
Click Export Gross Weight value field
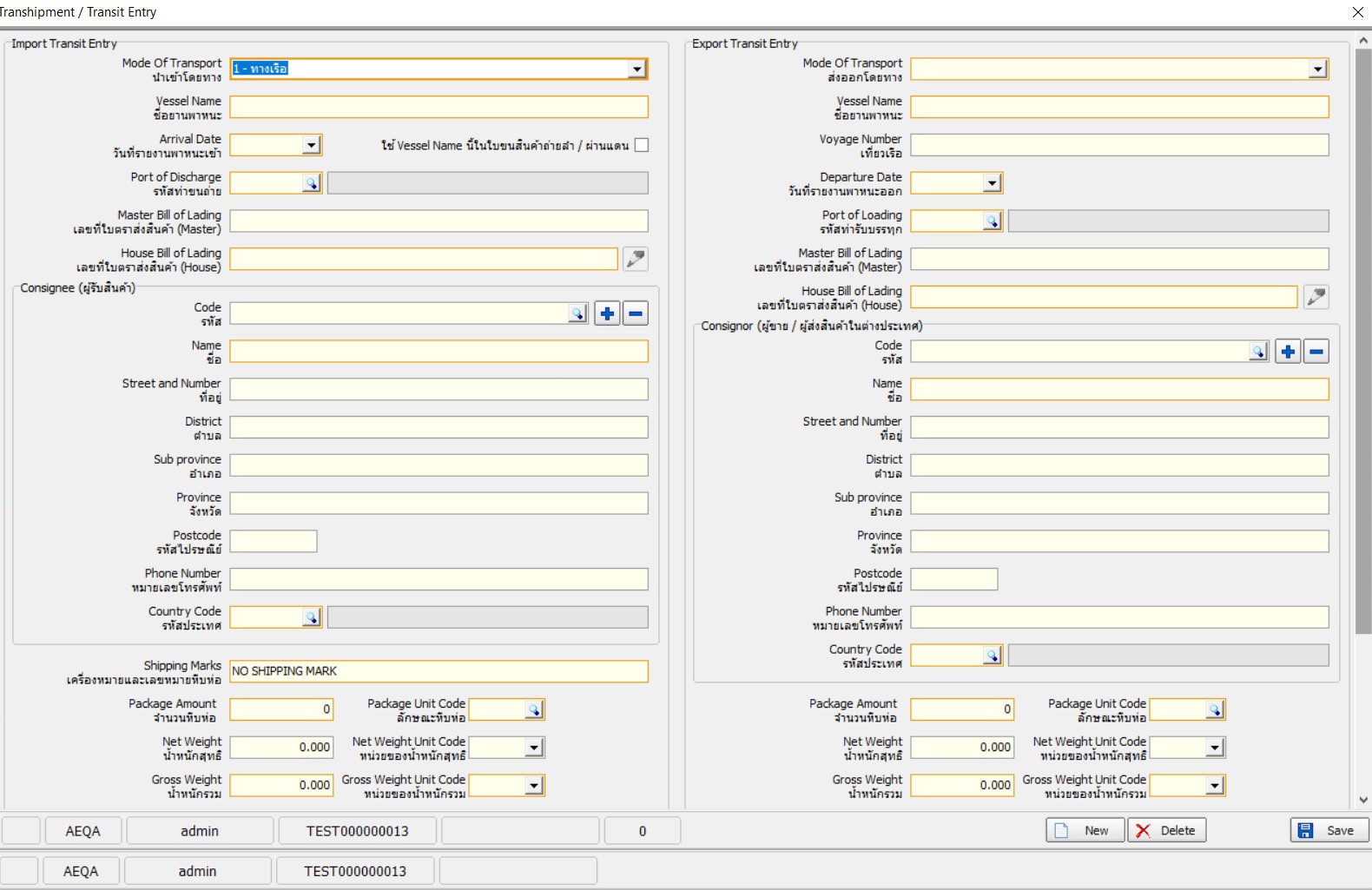962,785
